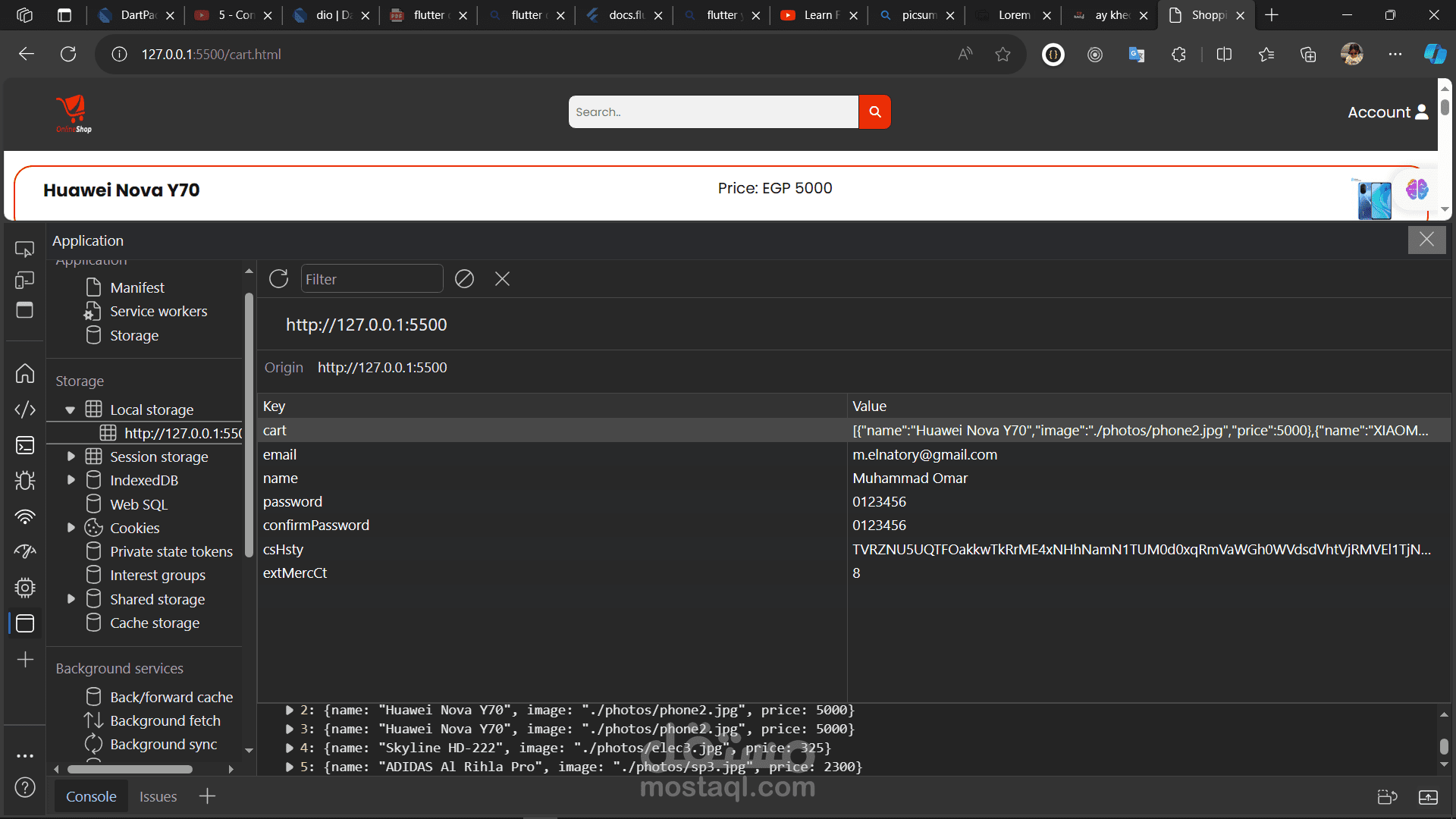This screenshot has height=819, width=1456.
Task: Switch to the Issues drawer tab
Action: (x=158, y=796)
